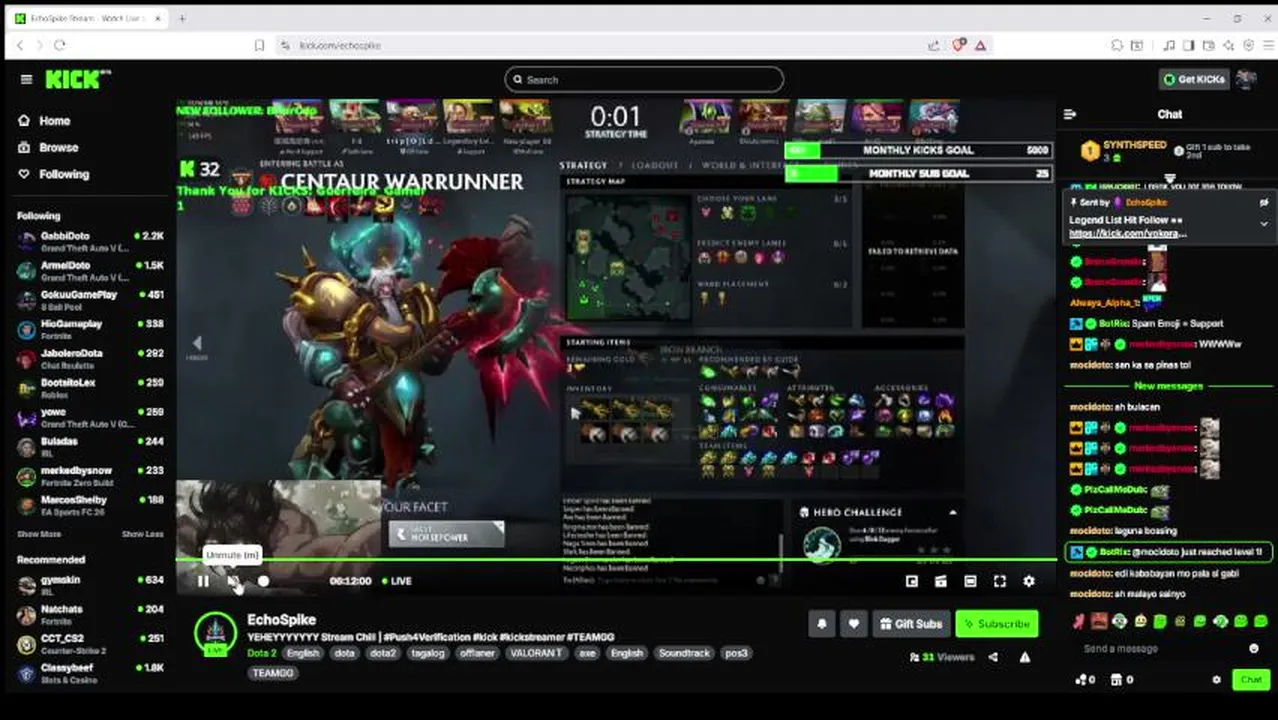
Task: Report the stream via warning triangle icon
Action: tap(1025, 657)
